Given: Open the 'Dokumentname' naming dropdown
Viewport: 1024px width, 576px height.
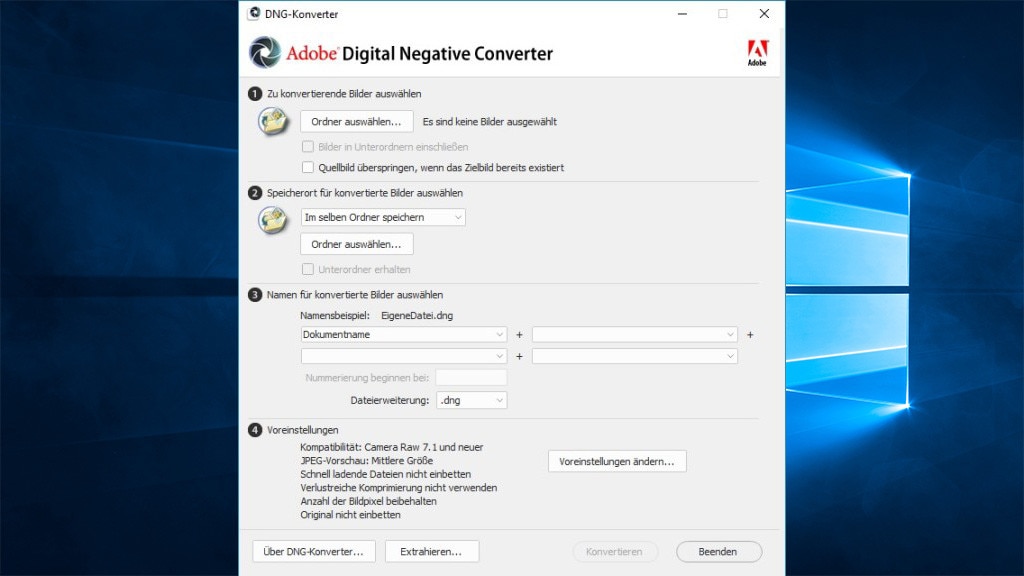Looking at the screenshot, I should (x=404, y=334).
